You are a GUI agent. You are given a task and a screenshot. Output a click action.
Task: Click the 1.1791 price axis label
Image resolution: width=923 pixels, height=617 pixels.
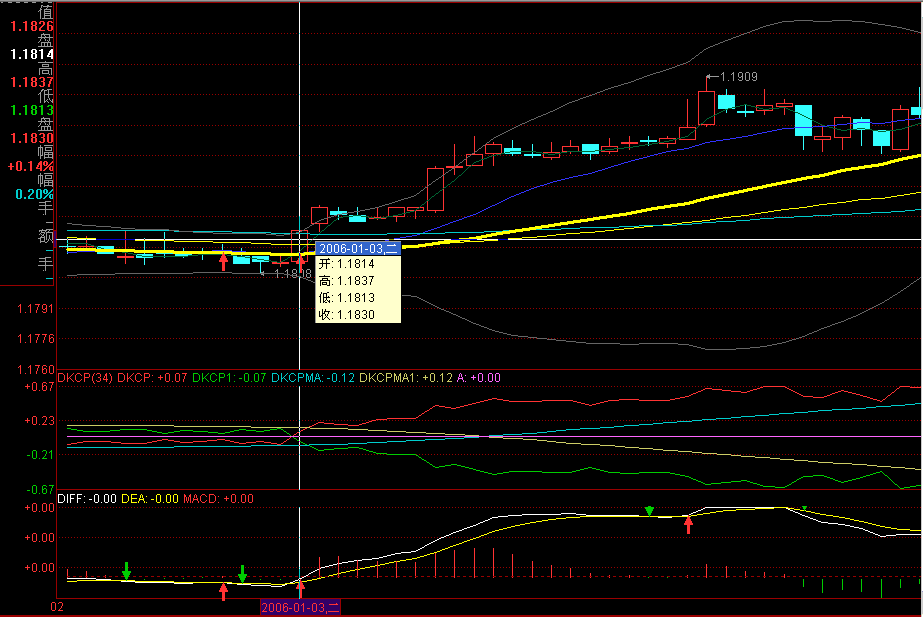pyautogui.click(x=35, y=308)
